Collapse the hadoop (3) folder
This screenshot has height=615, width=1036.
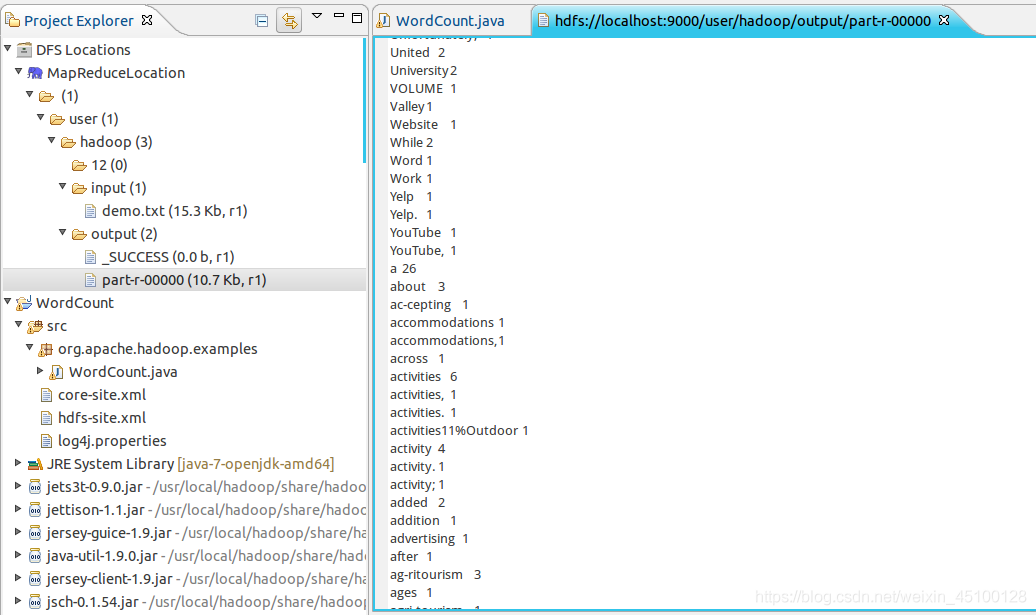[52, 140]
